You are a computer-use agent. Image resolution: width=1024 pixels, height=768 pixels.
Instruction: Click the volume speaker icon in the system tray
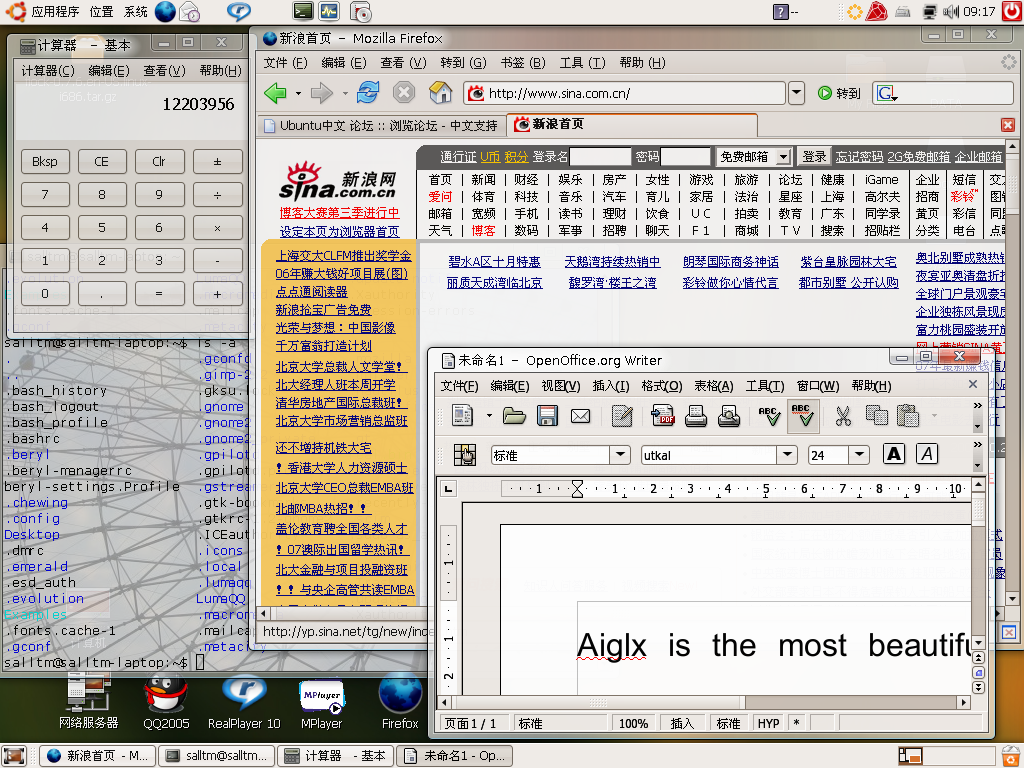951,11
